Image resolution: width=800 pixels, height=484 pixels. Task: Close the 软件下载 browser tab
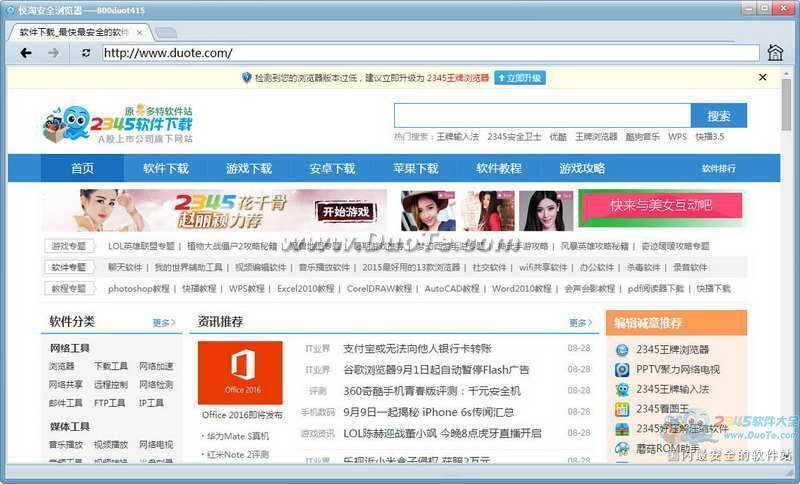(x=140, y=32)
